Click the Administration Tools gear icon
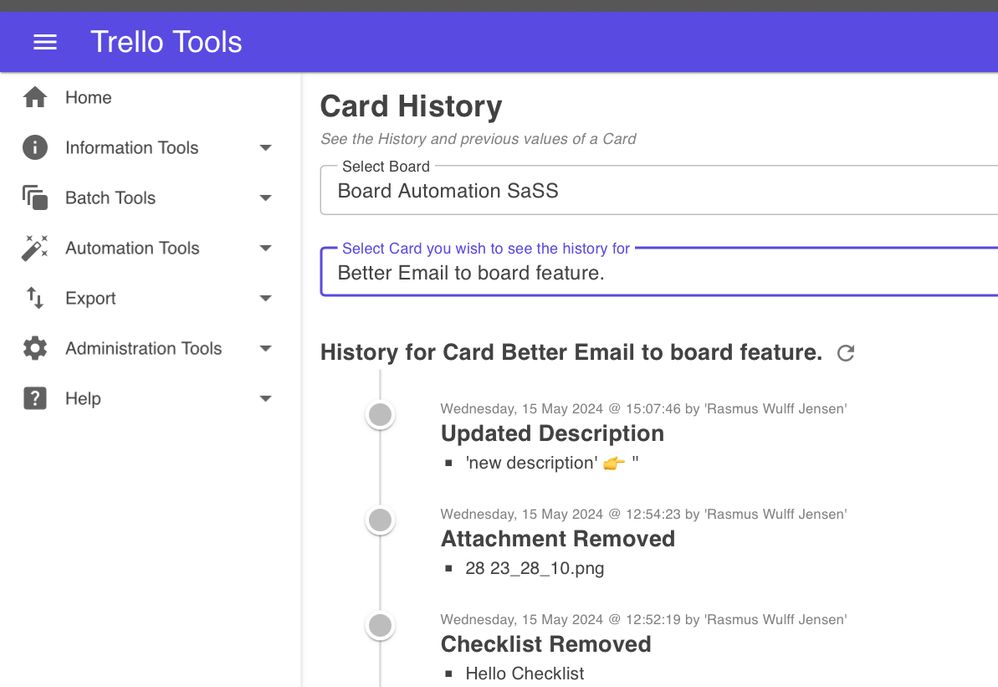The height and width of the screenshot is (687, 998). [x=35, y=348]
